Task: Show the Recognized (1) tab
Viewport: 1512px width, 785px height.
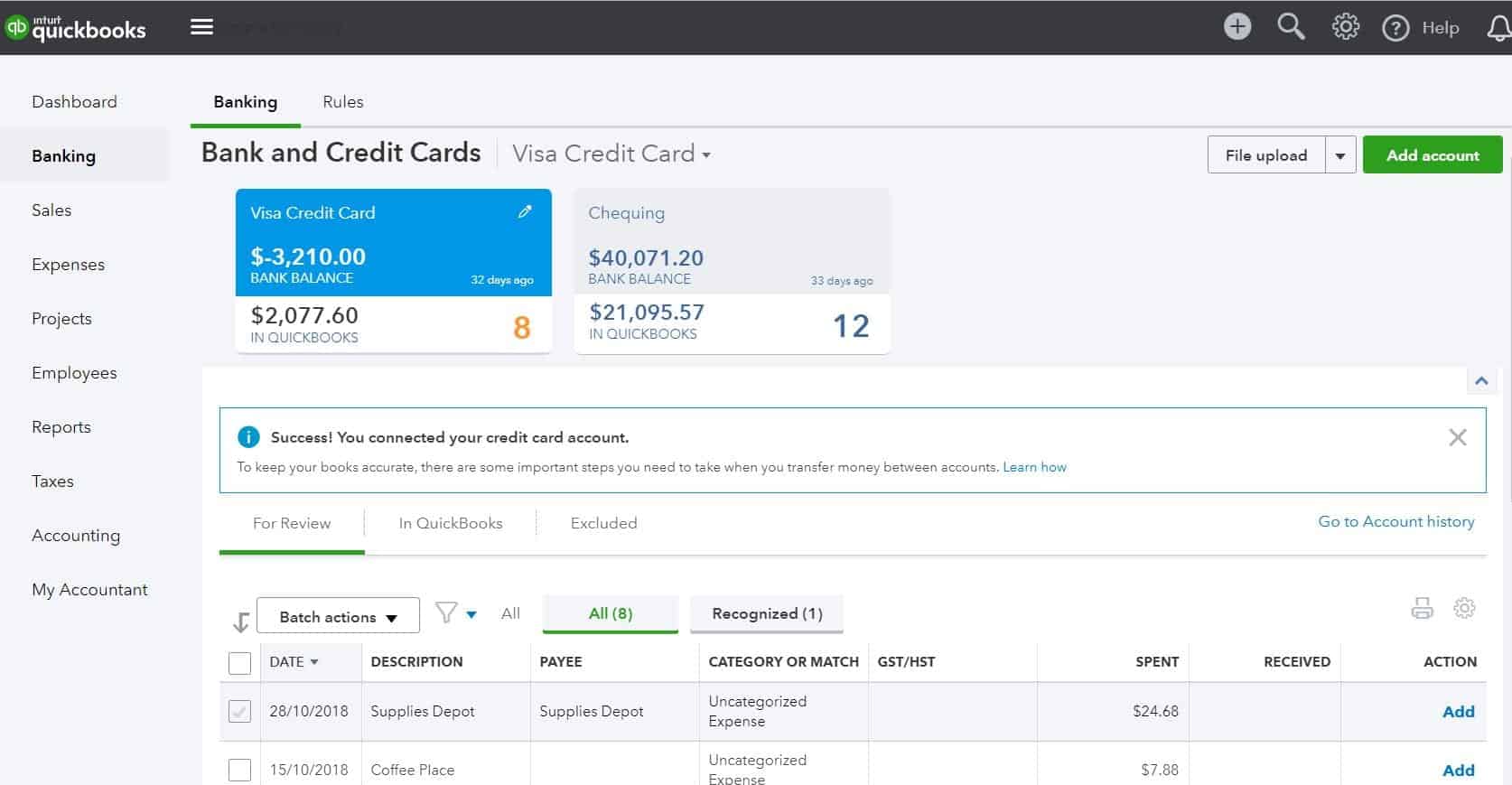Action: (767, 613)
